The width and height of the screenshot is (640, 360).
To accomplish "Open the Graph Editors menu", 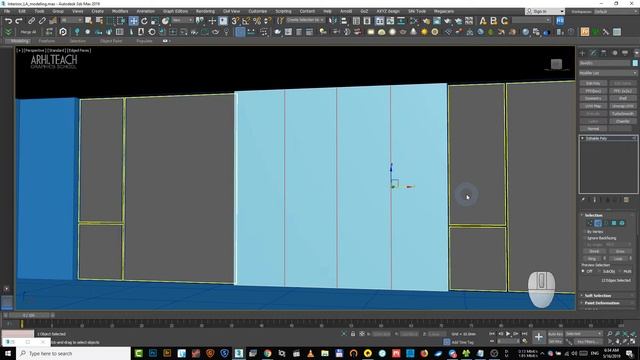I will (175, 11).
